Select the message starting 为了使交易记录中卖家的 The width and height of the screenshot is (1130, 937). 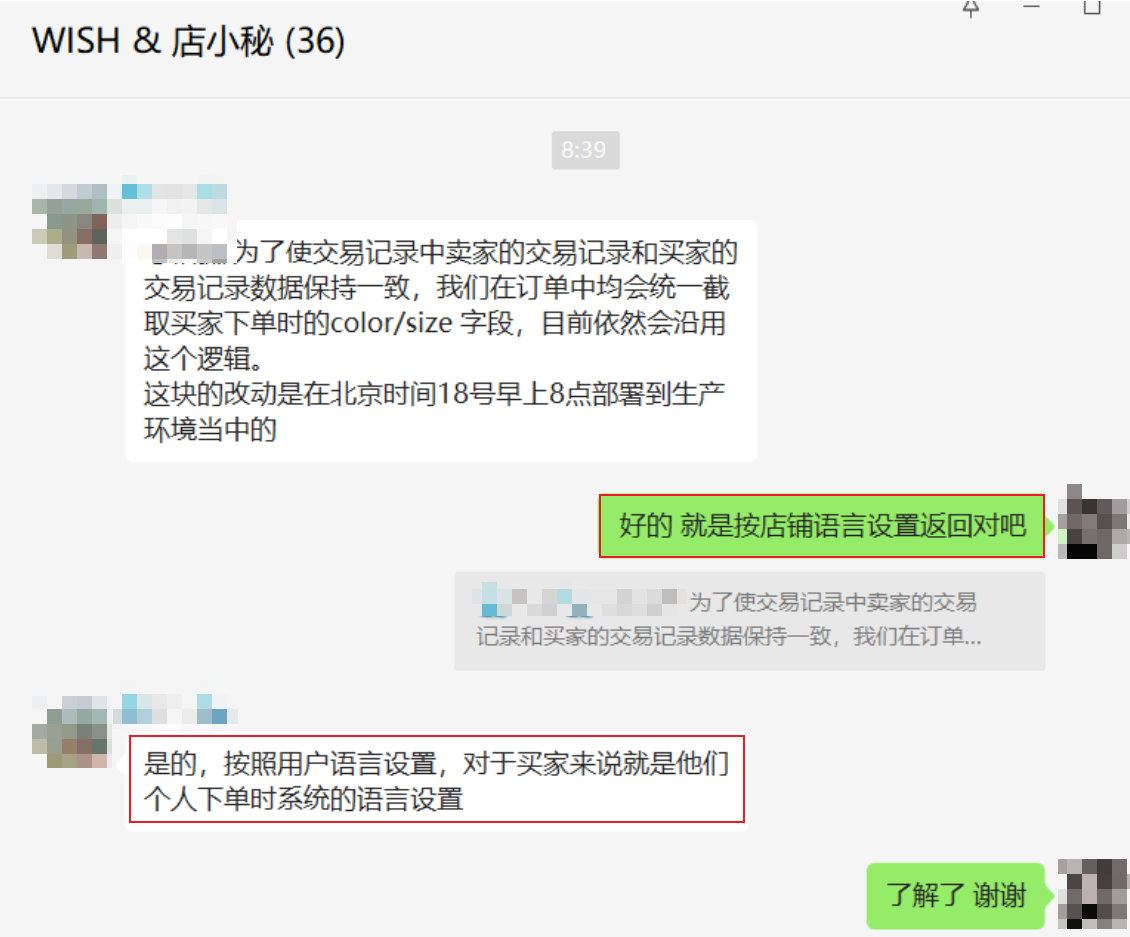point(441,341)
